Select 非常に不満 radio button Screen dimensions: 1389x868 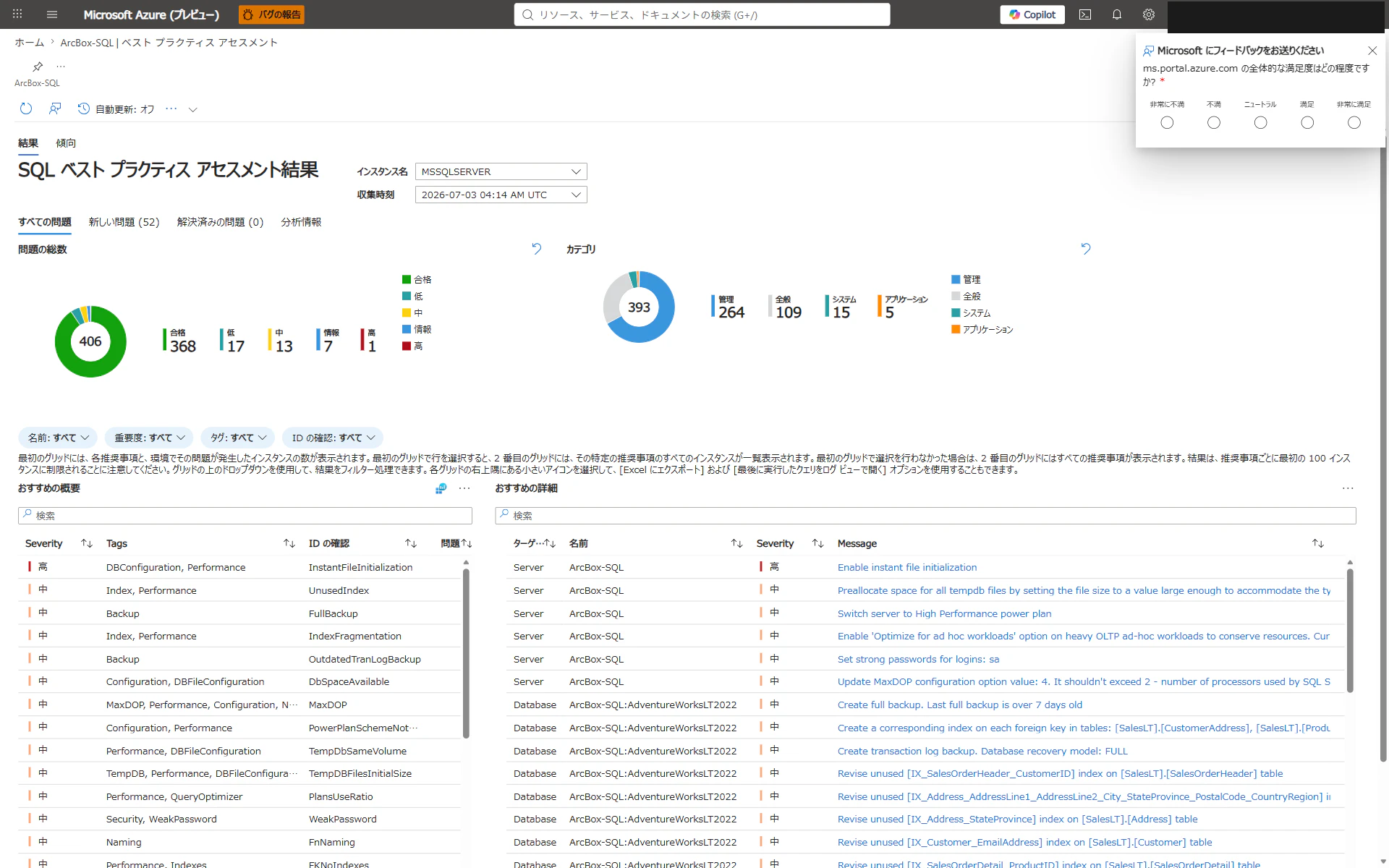[1167, 123]
